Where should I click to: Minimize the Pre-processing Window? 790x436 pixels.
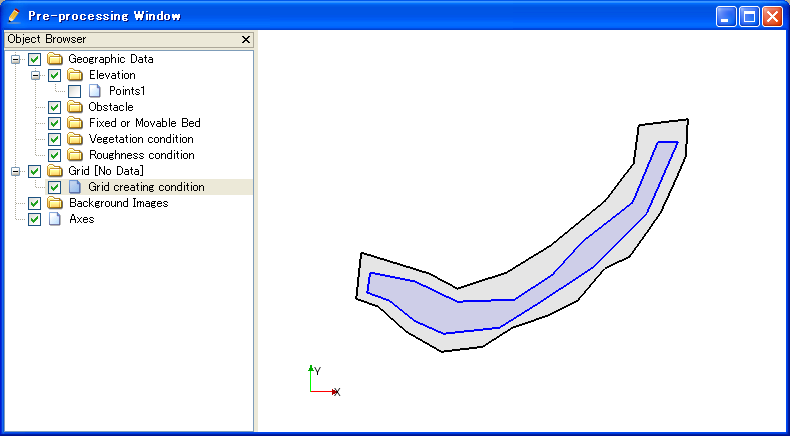coord(726,17)
